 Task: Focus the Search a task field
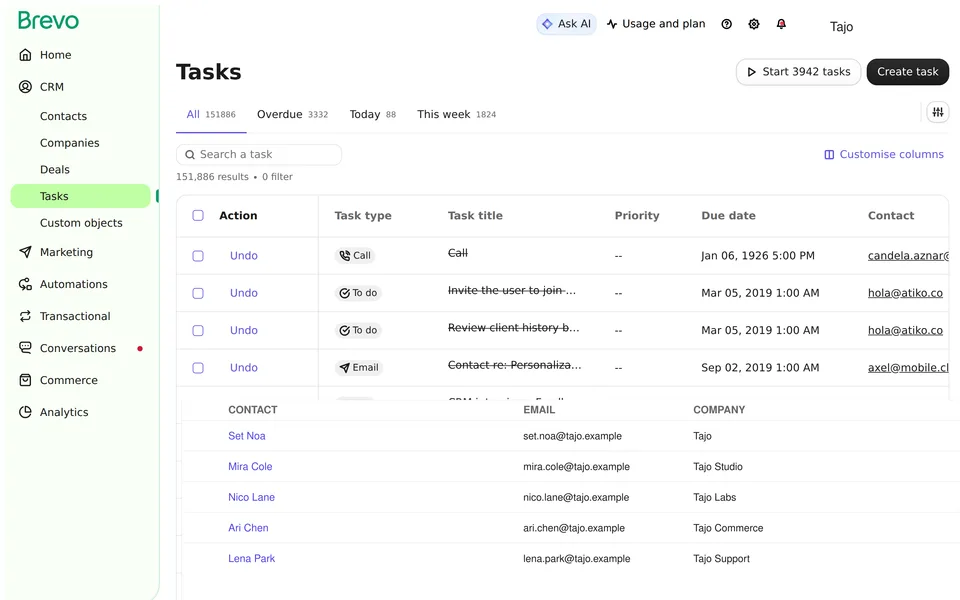click(259, 154)
